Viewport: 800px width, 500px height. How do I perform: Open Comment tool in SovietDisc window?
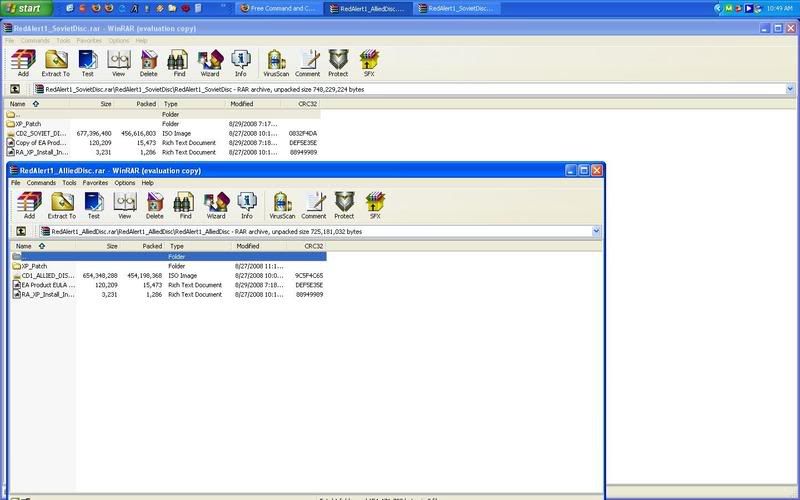click(308, 63)
